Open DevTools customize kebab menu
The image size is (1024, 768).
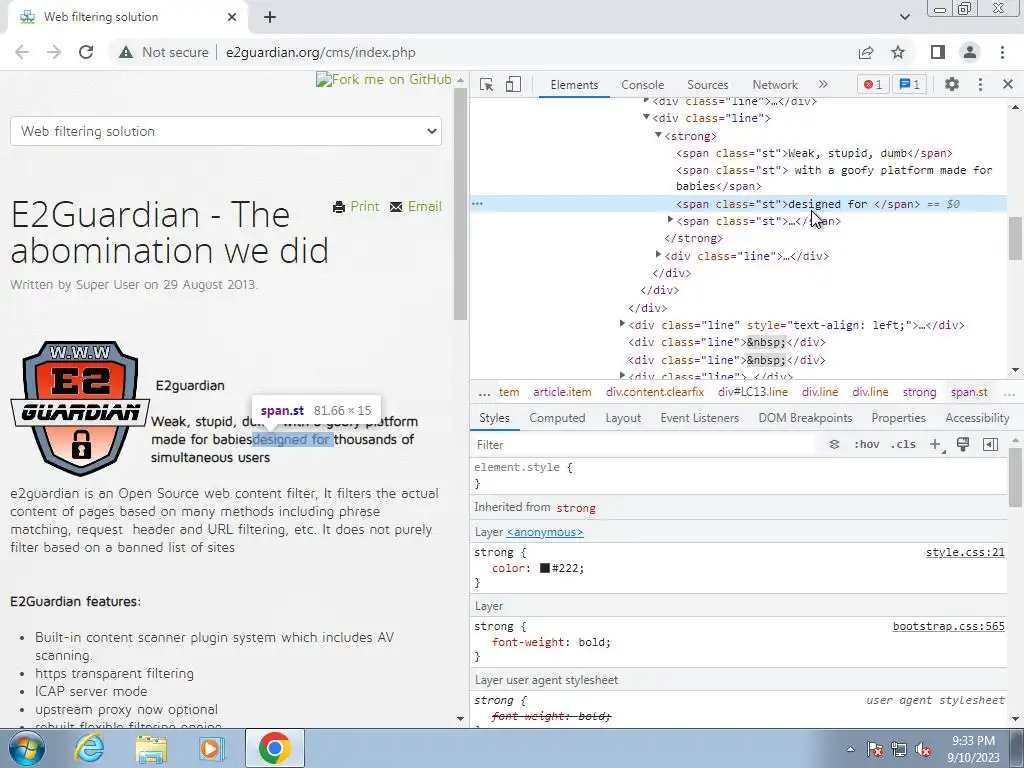(x=980, y=84)
